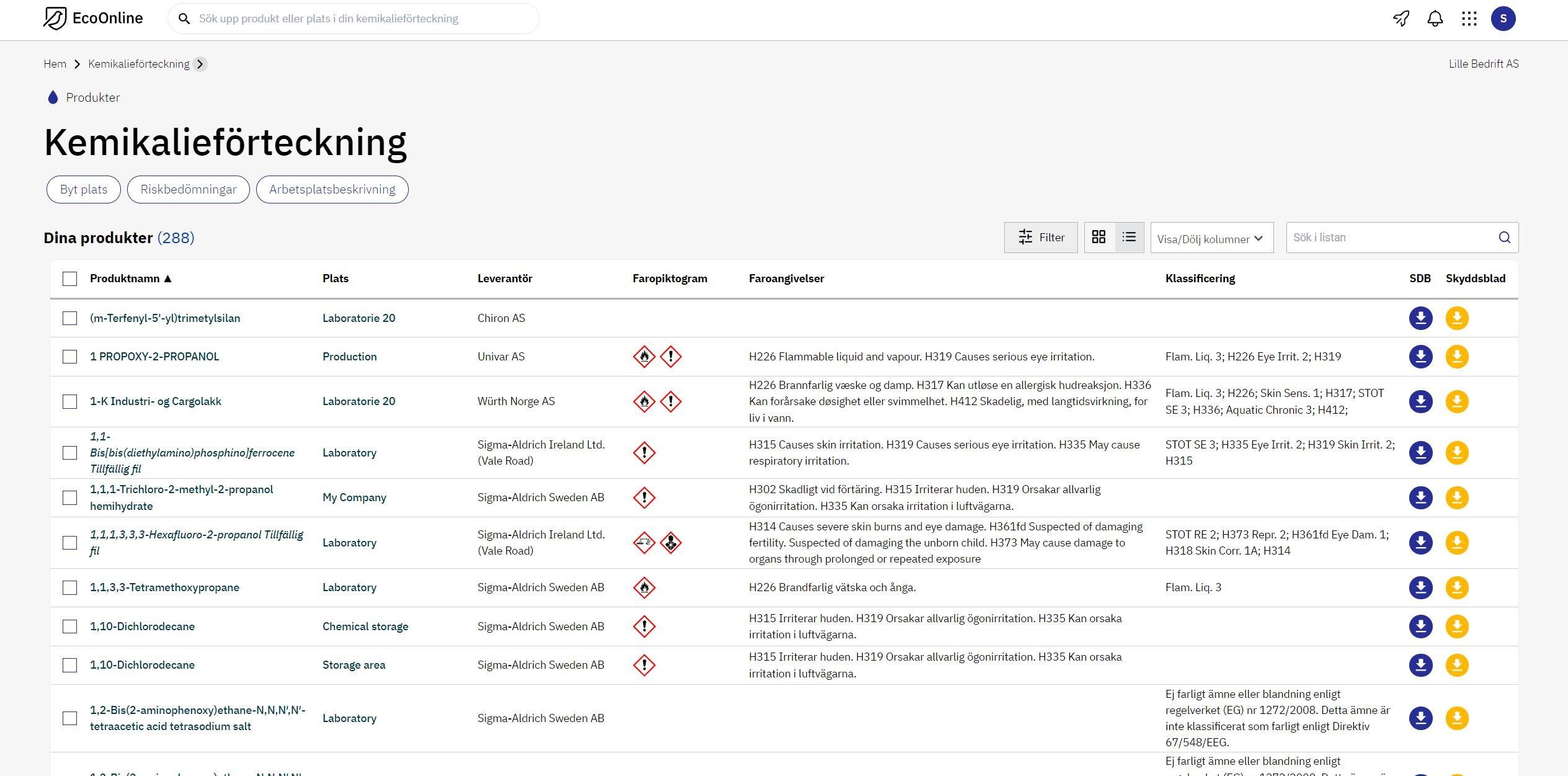Click health hazard pictogram for Hexafluoro-2-propanol
Viewport: 1568px width, 776px height.
(670, 543)
